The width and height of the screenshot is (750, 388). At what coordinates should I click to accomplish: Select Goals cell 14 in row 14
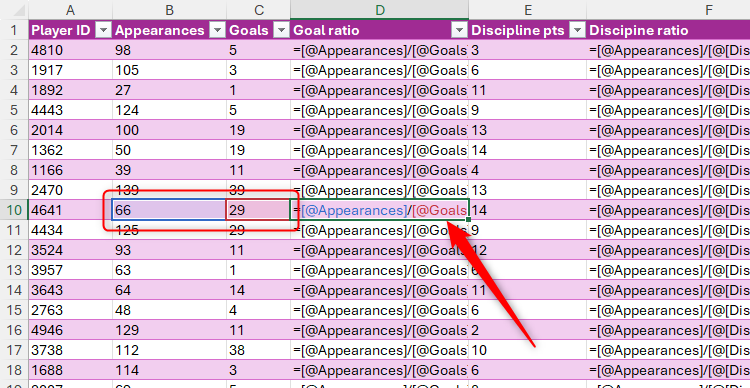pos(258,290)
